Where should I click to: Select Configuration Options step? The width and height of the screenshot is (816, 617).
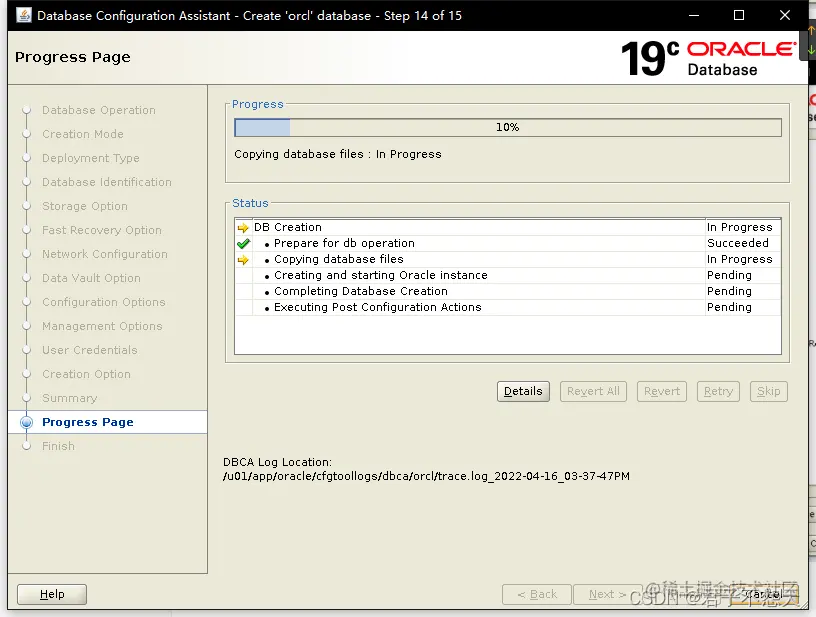(x=104, y=302)
